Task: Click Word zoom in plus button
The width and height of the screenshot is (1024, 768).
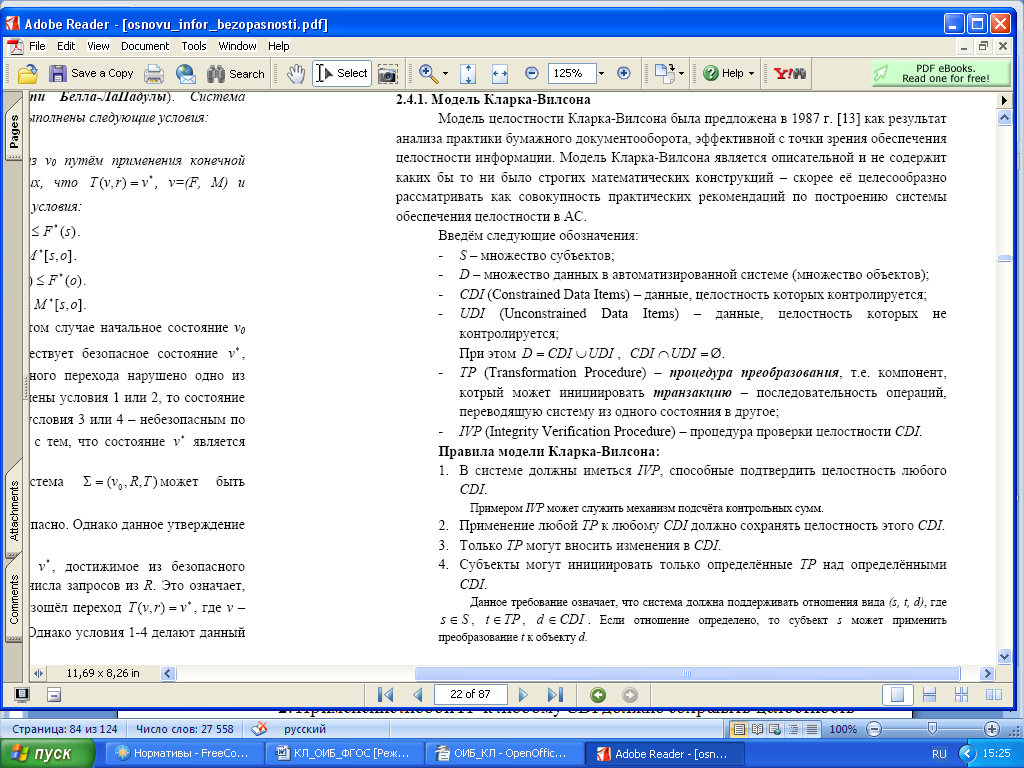Action: click(991, 729)
